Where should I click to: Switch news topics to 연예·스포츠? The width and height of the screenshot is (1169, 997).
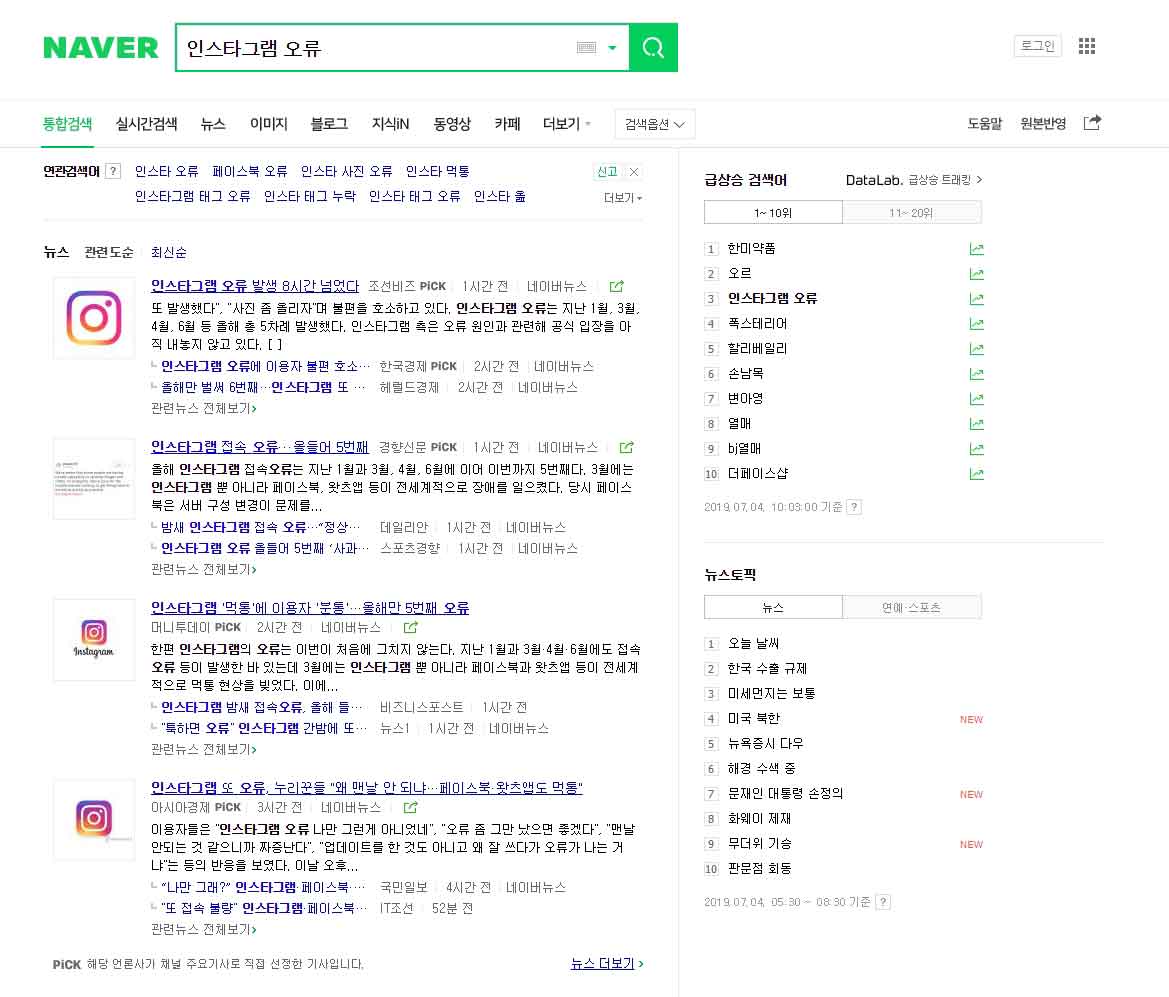point(911,607)
